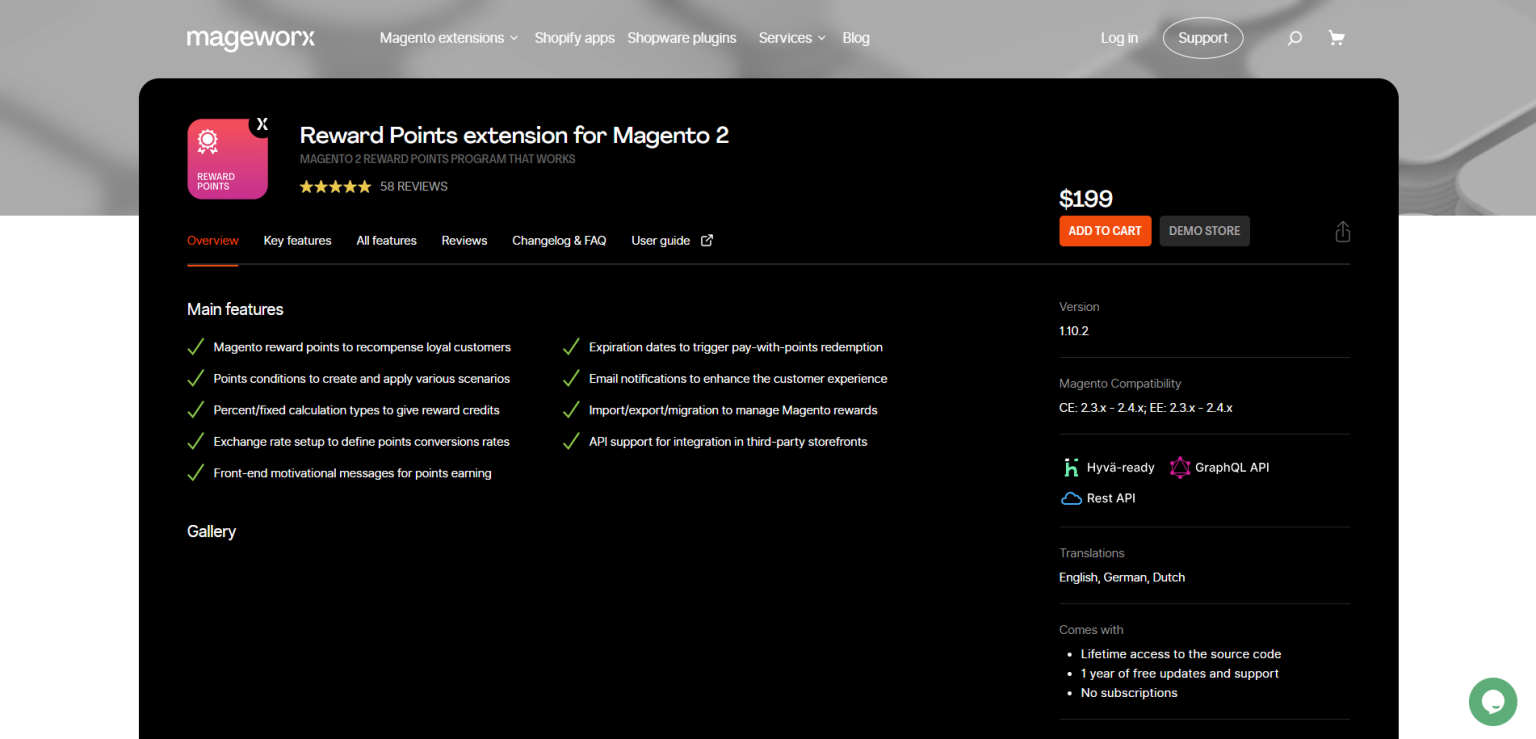Click Log in link
This screenshot has width=1536, height=739.
[1119, 38]
